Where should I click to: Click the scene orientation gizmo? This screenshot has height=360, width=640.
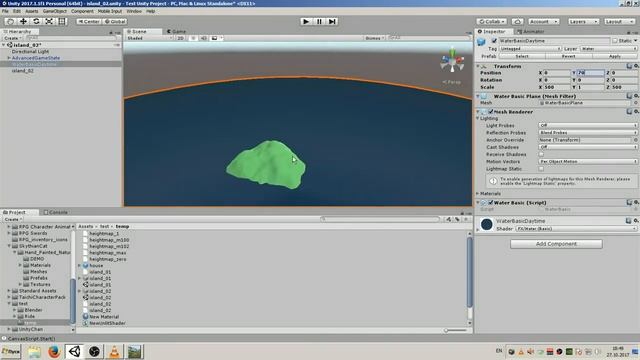(452, 61)
